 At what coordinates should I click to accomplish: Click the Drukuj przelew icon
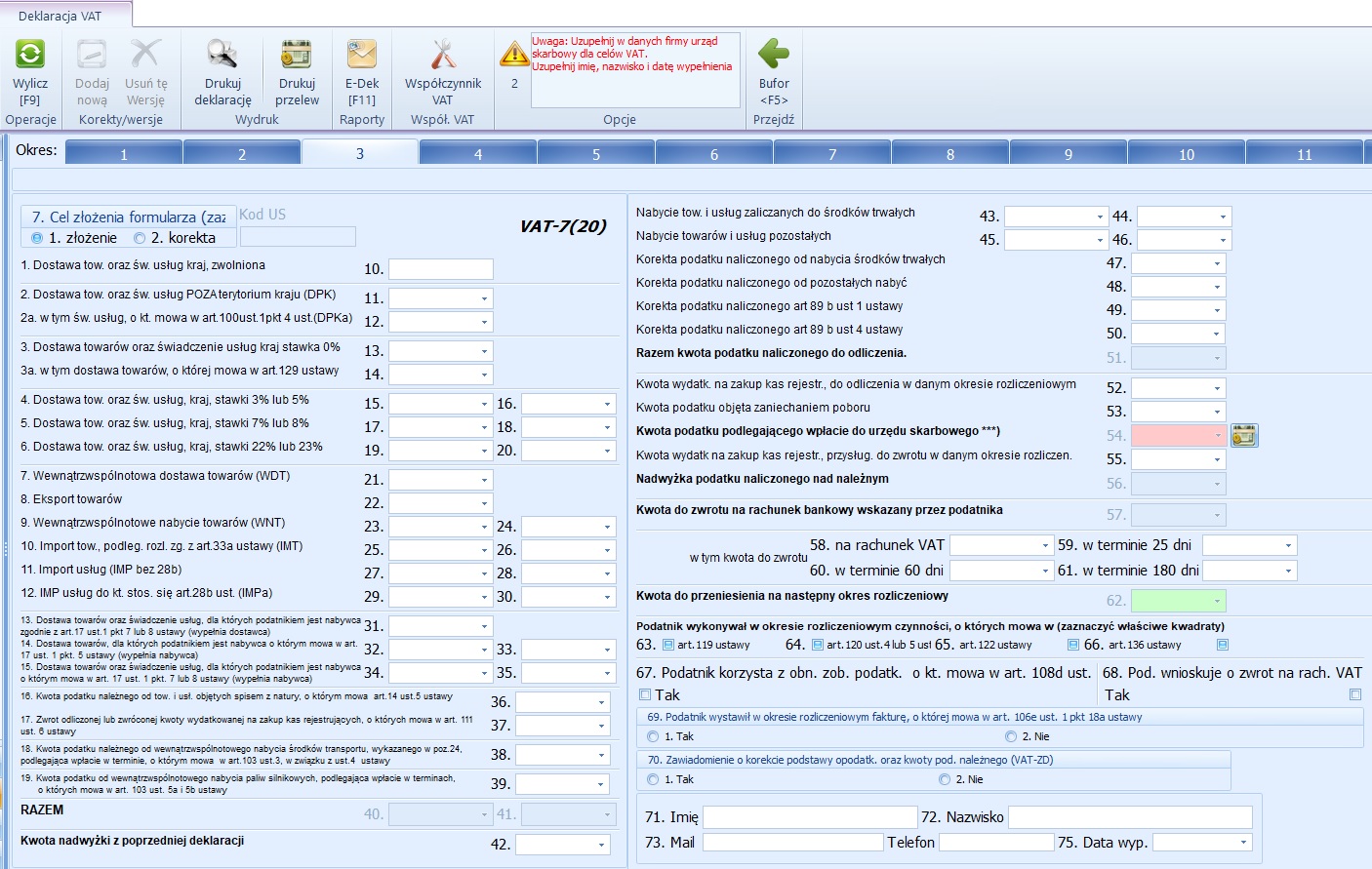(297, 54)
